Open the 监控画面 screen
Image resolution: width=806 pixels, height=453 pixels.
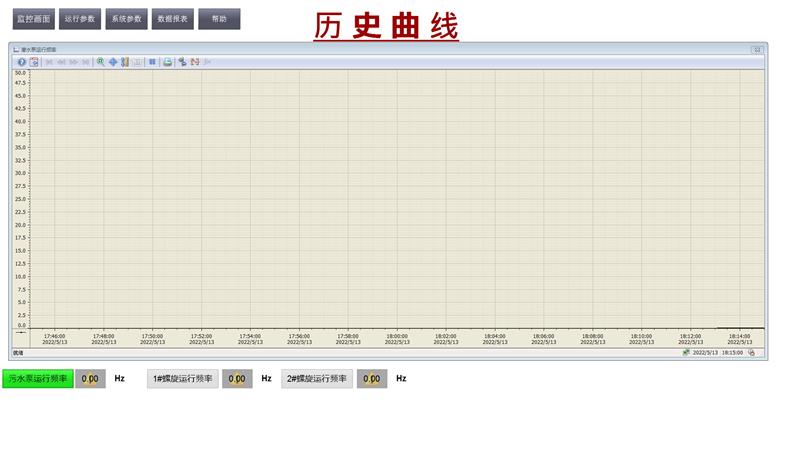[x=34, y=19]
